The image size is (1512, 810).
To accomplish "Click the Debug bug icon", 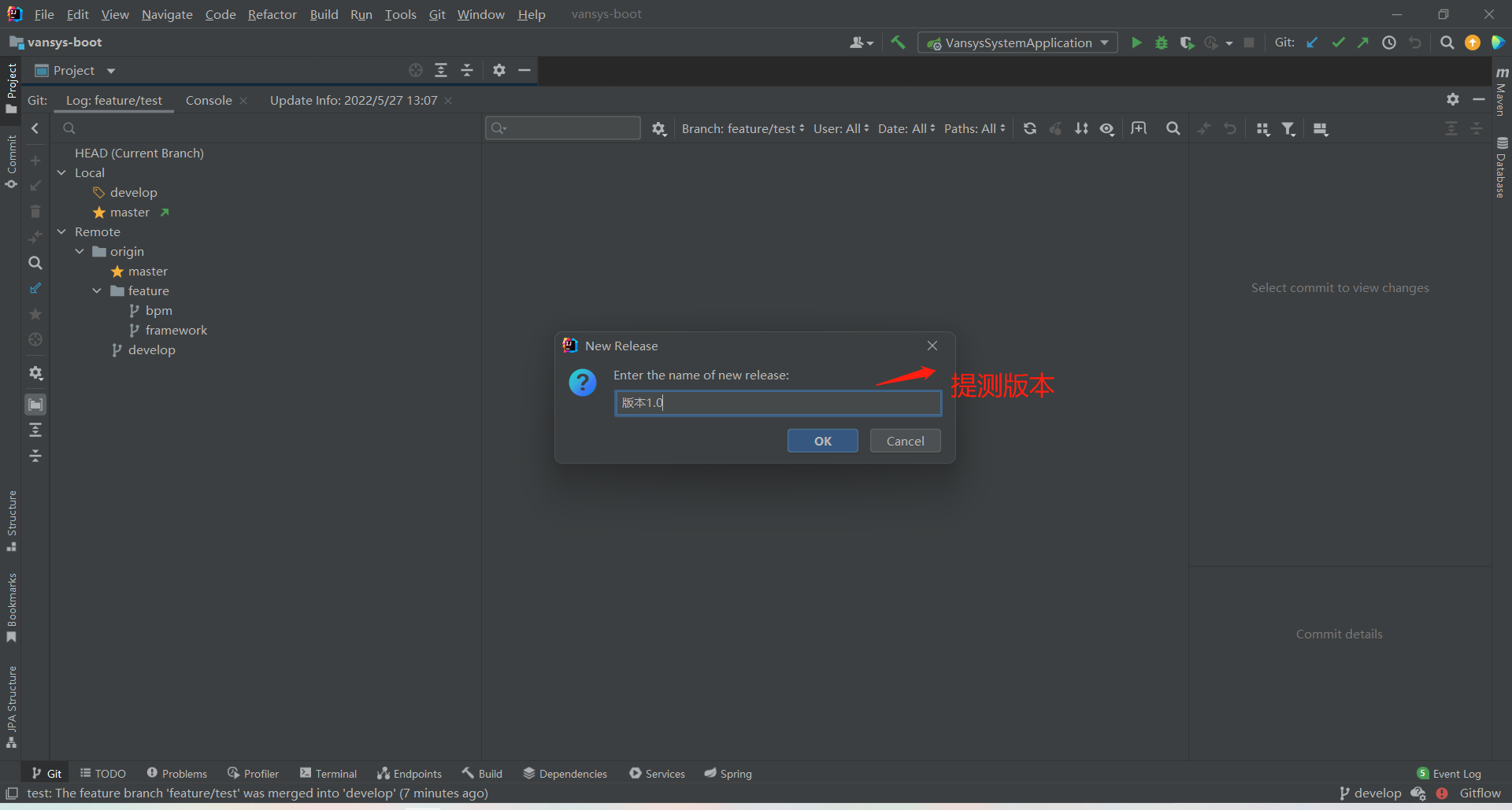I will pyautogui.click(x=1161, y=43).
